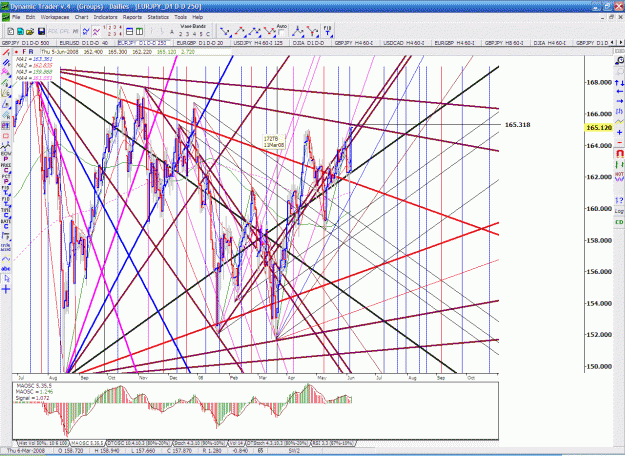Toggle the Auto checkbox in toolbar

(282, 32)
